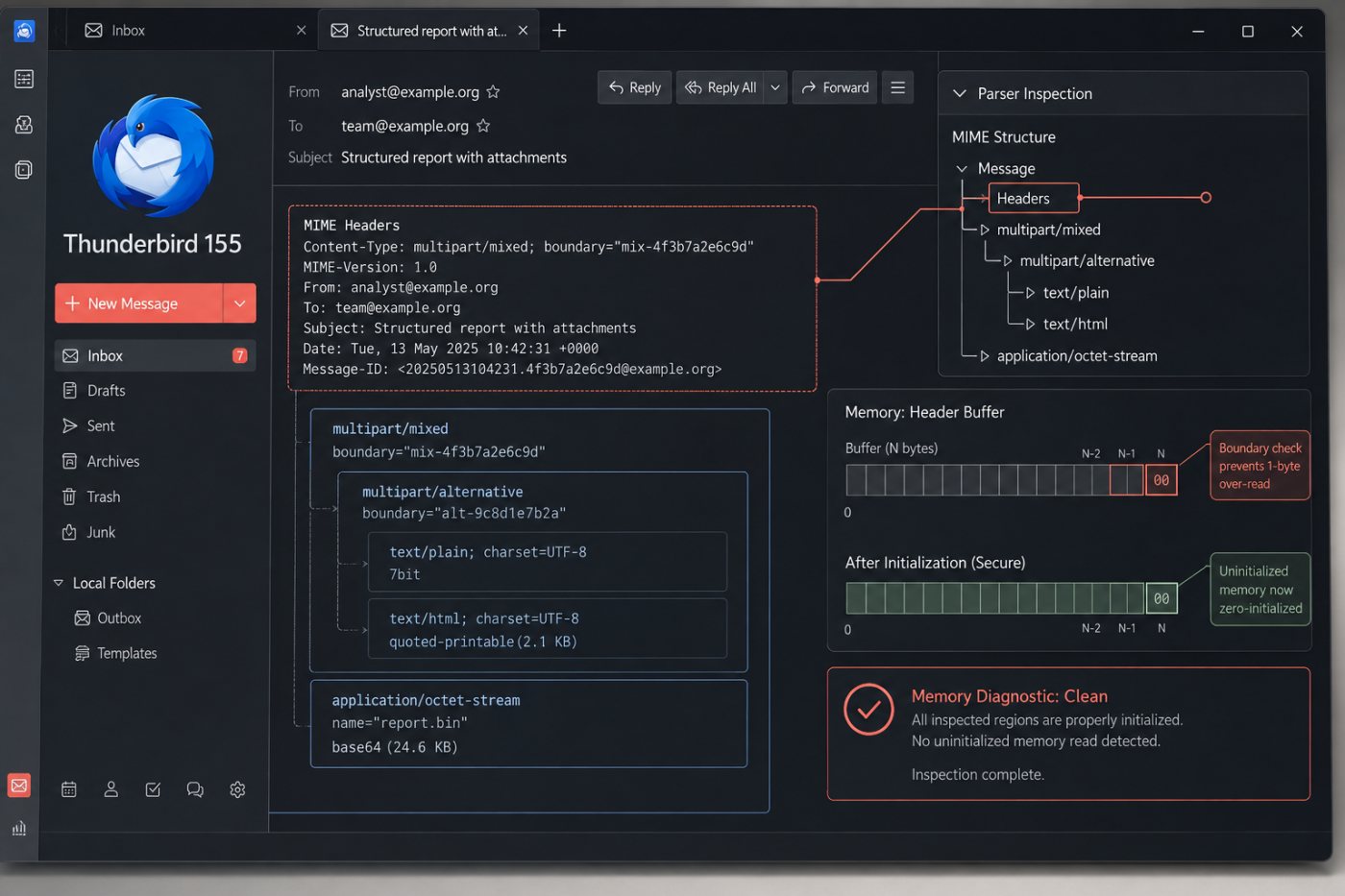Open the address book icon in spaces bar

(24, 125)
